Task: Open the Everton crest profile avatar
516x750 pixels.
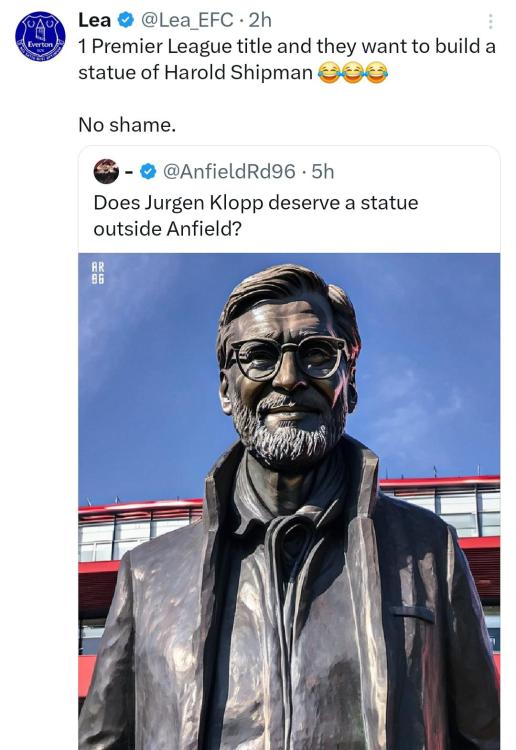Action: point(40,36)
